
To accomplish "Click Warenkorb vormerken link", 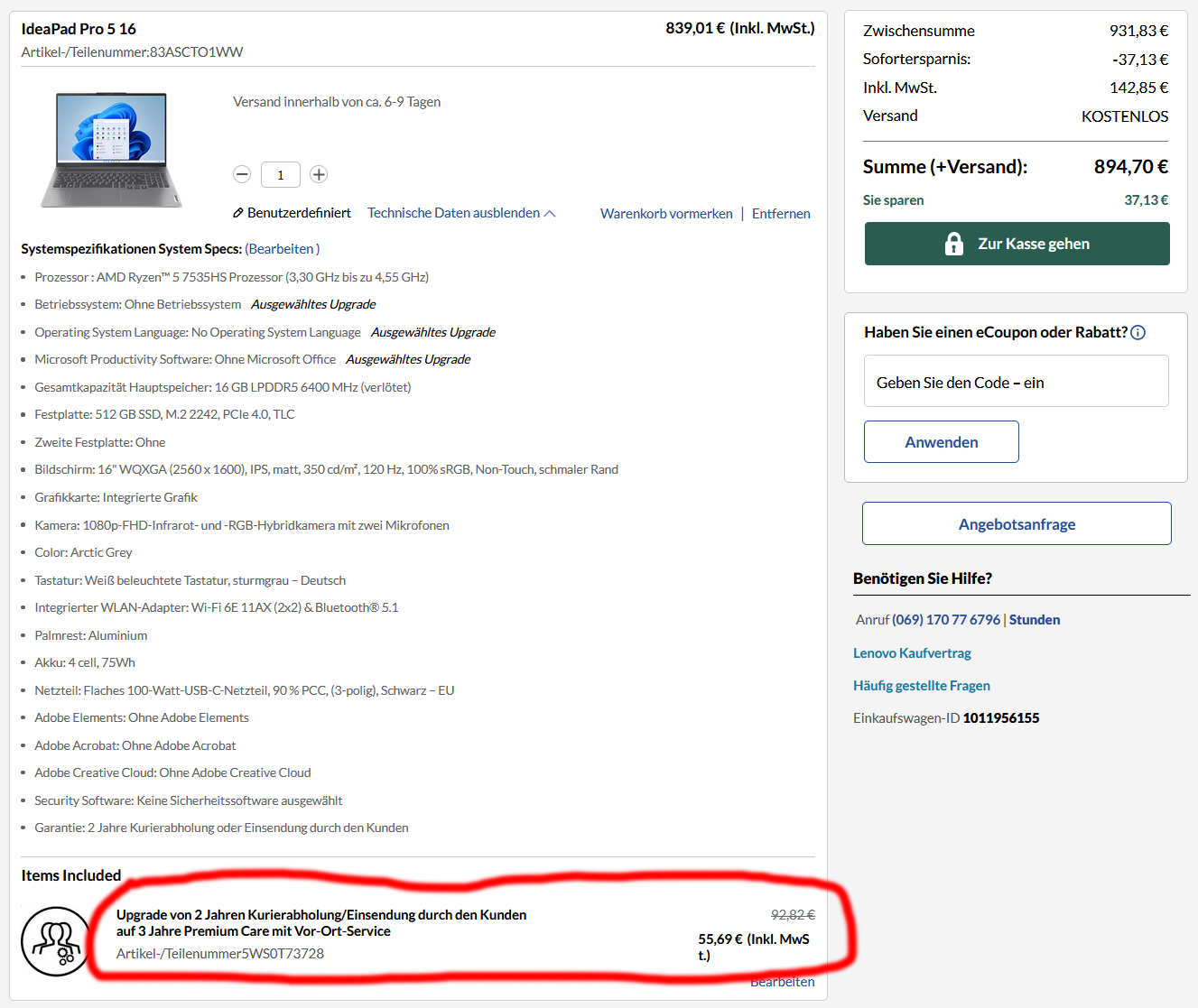I will pyautogui.click(x=666, y=214).
